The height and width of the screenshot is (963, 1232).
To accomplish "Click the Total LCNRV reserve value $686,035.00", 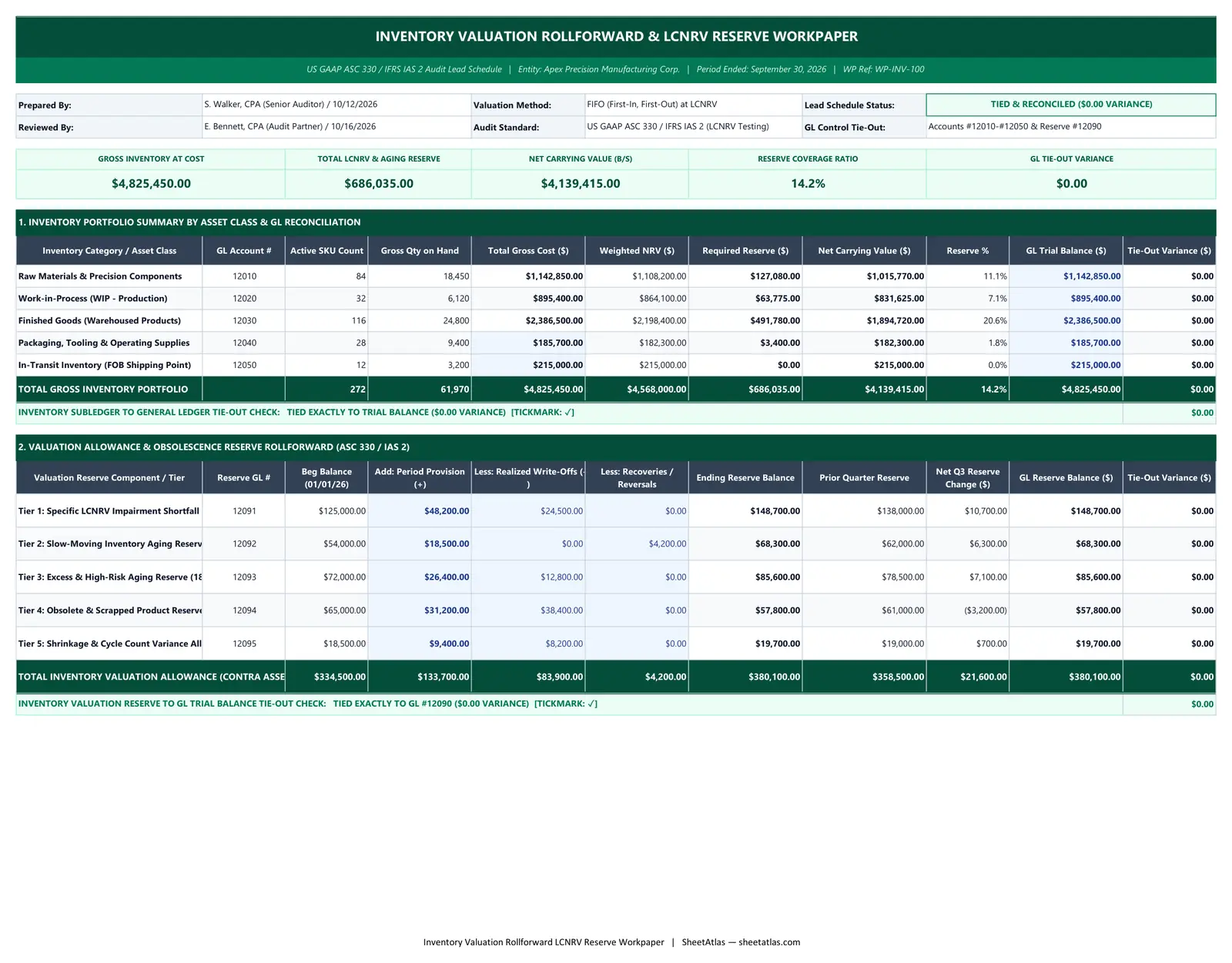I will point(379,184).
